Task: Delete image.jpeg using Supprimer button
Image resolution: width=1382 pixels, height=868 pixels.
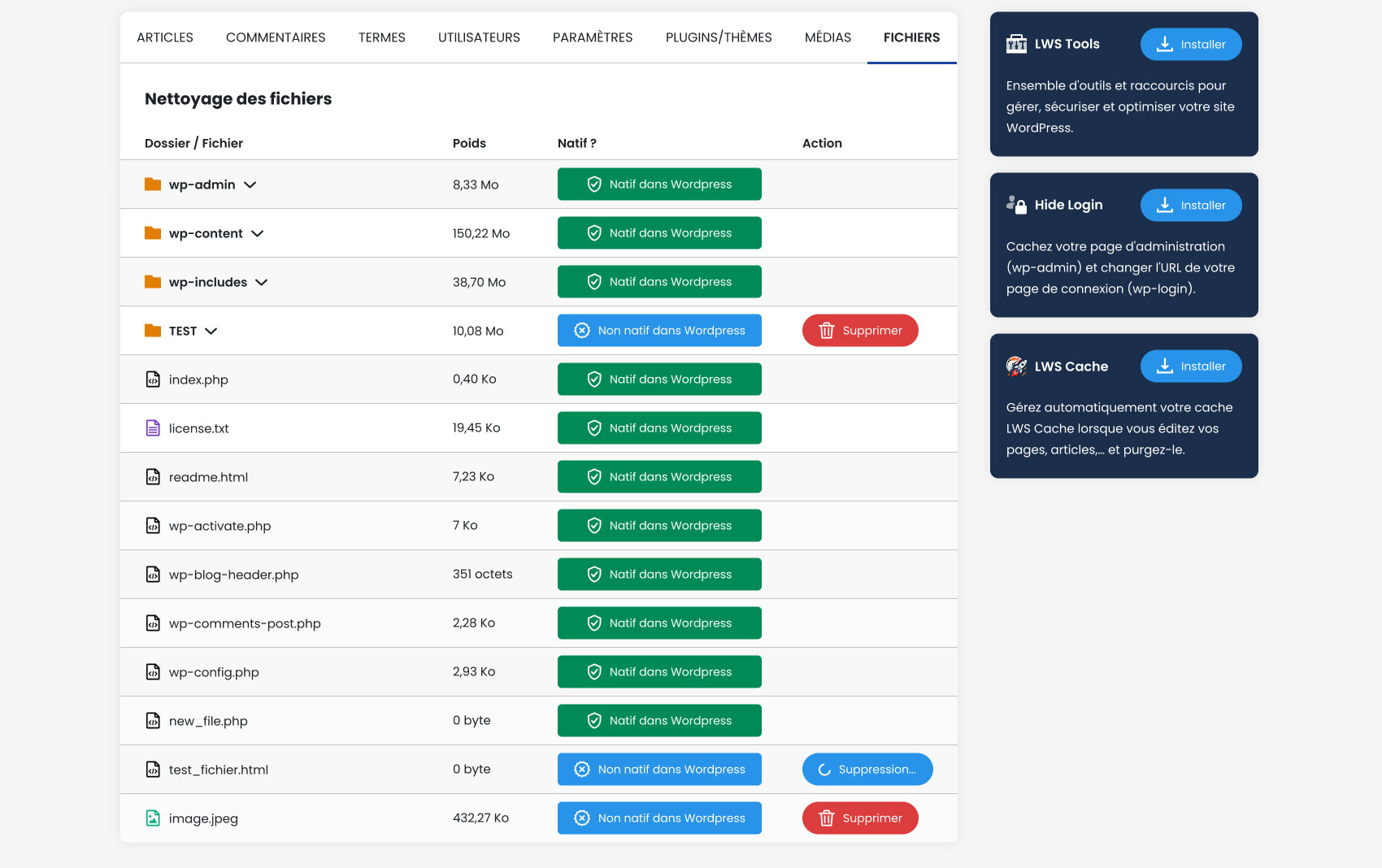Action: click(x=860, y=818)
